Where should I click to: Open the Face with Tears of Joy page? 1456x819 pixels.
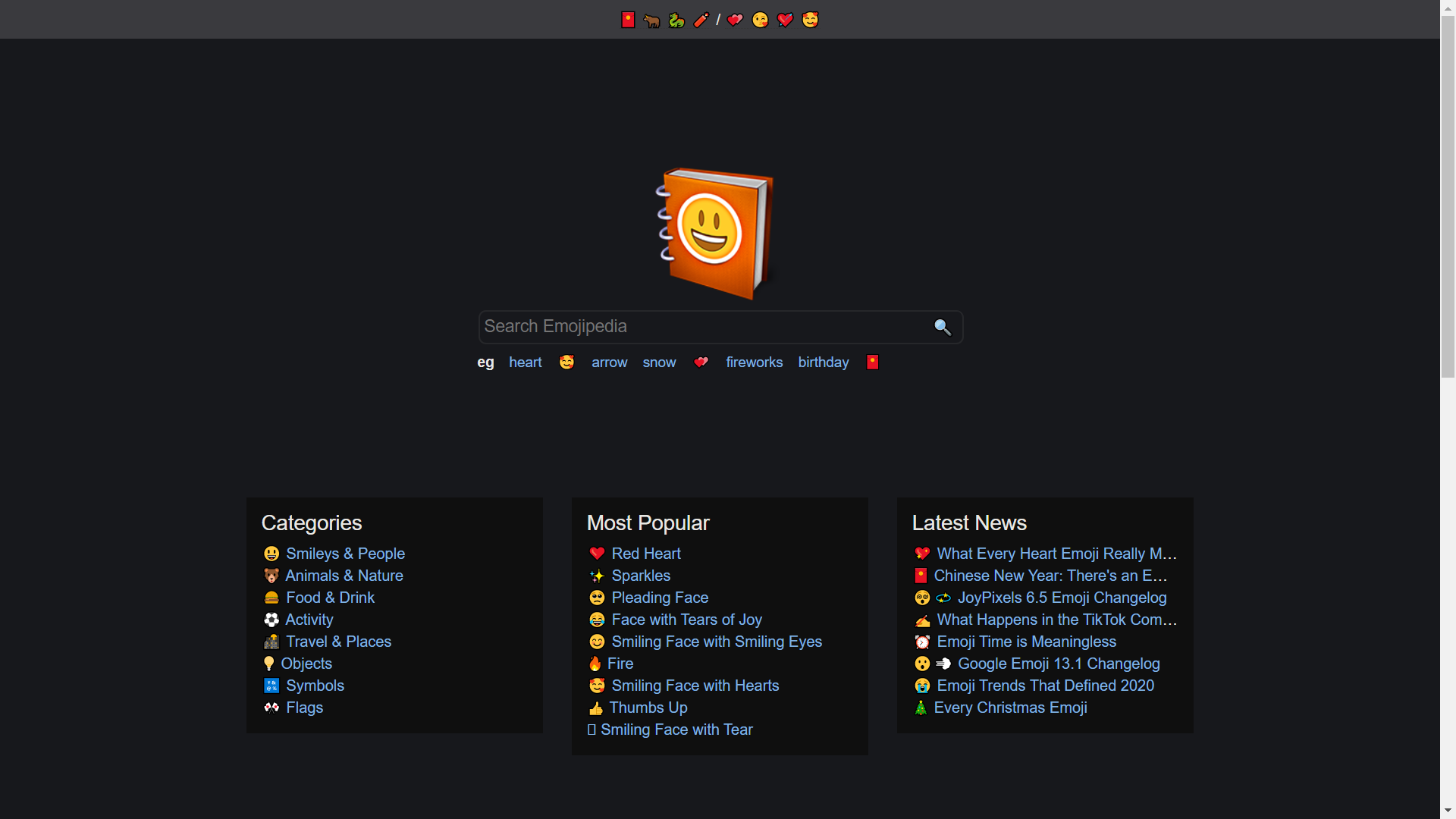(686, 620)
